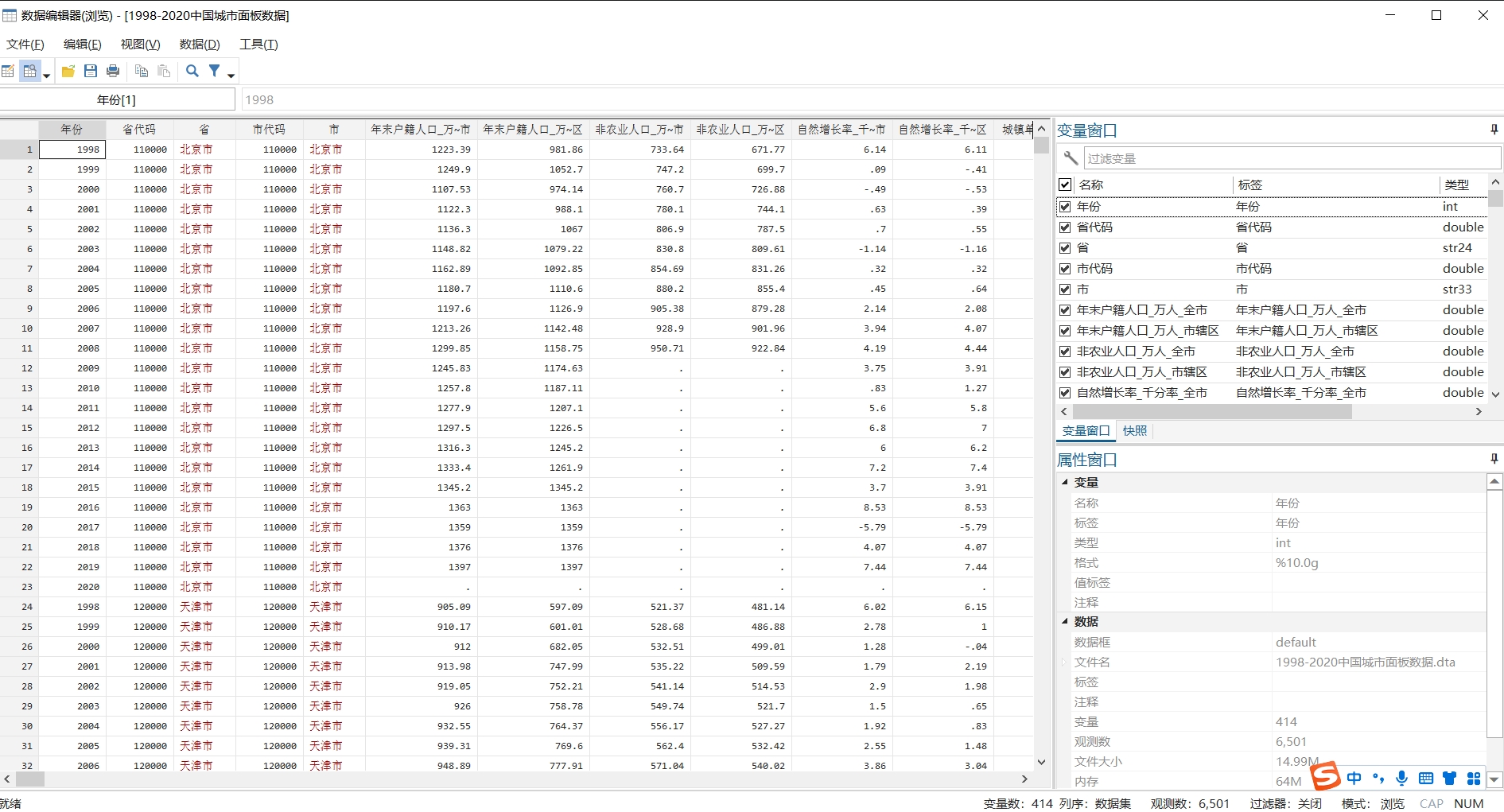Viewport: 1504px width, 812px height.
Task: Click the copy icon in the toolbar
Action: 142,72
